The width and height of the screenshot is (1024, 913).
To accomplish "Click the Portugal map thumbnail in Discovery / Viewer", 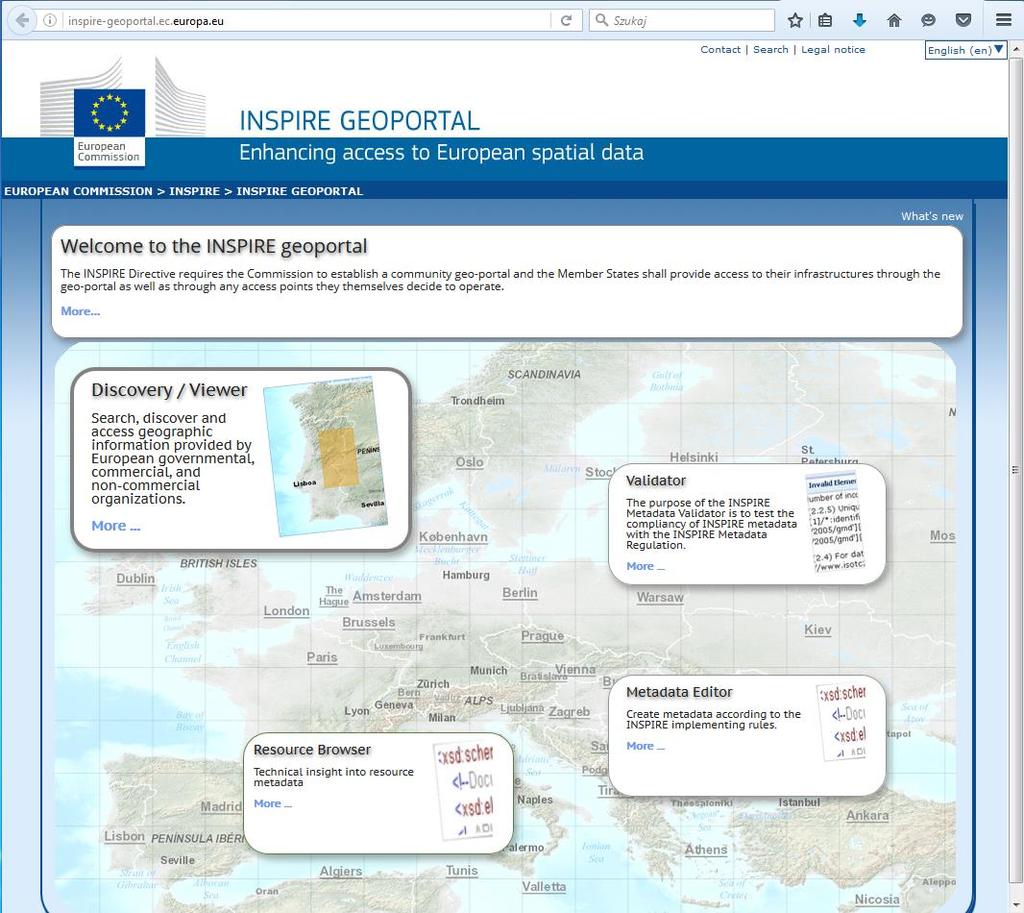I will (x=325, y=456).
